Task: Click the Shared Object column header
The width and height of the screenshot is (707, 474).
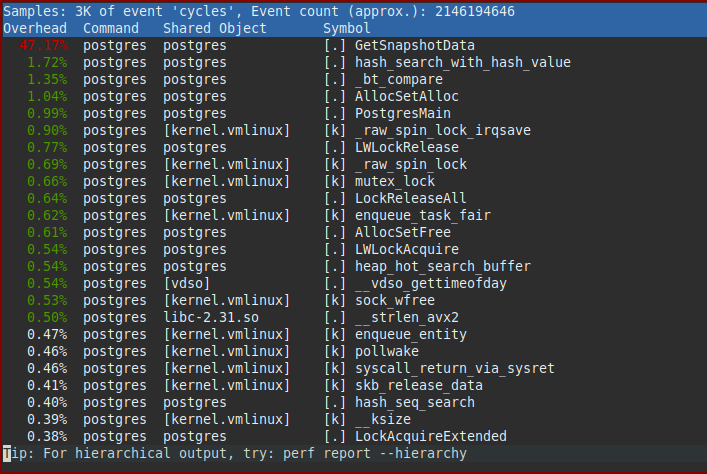Action: [215, 28]
